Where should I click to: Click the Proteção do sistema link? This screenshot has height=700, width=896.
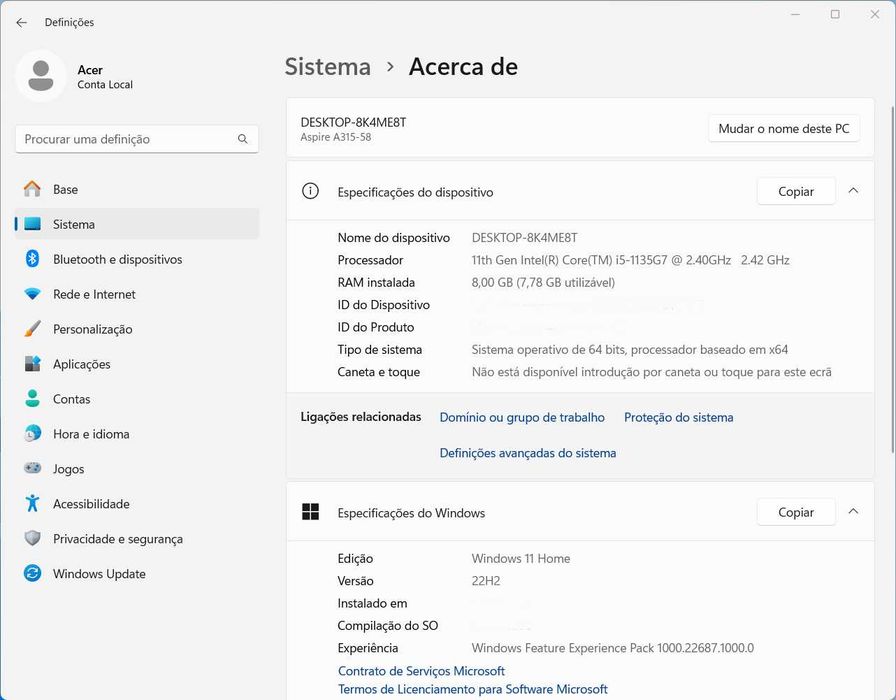(x=678, y=417)
